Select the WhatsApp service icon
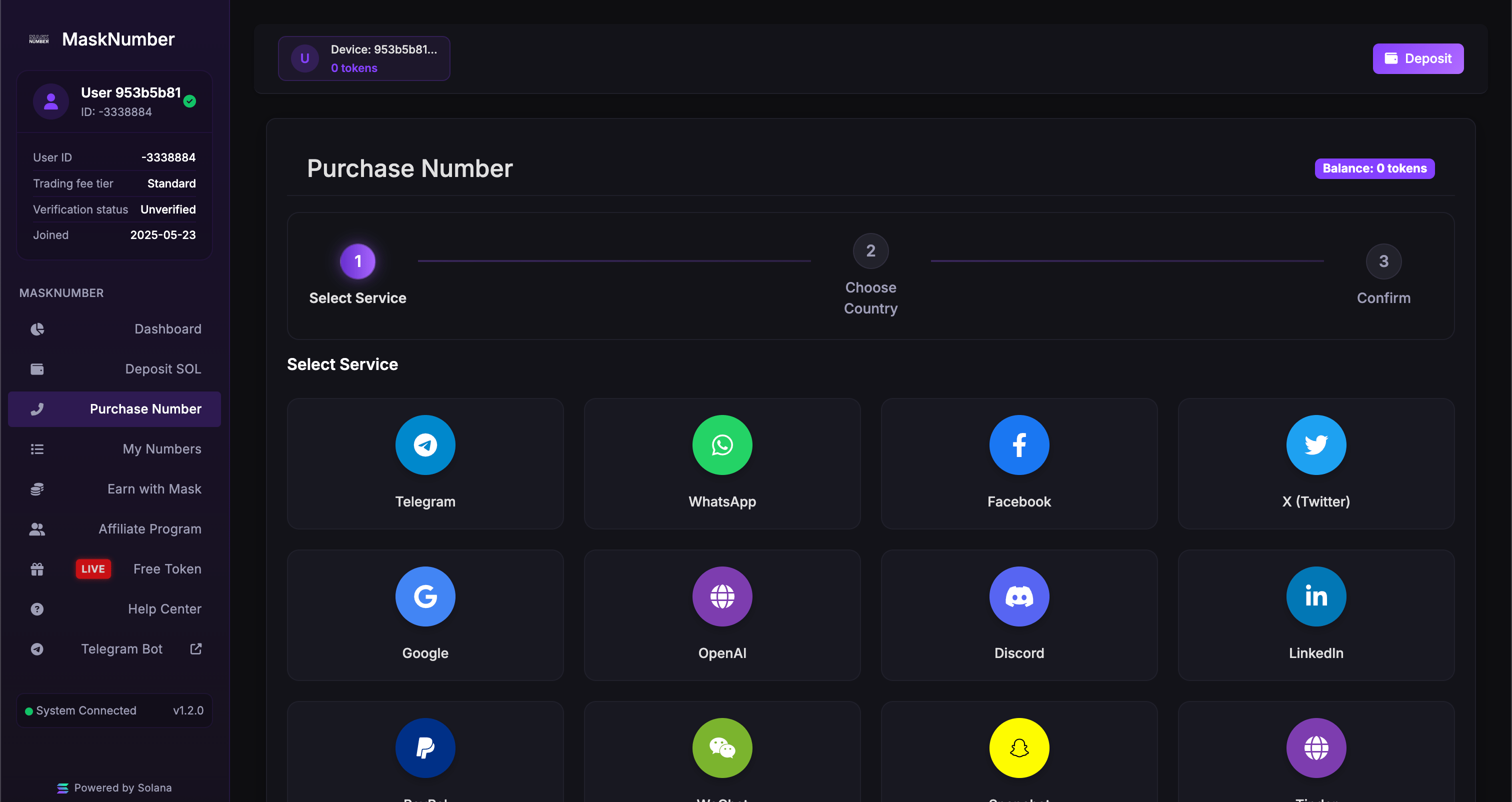 pyautogui.click(x=722, y=444)
